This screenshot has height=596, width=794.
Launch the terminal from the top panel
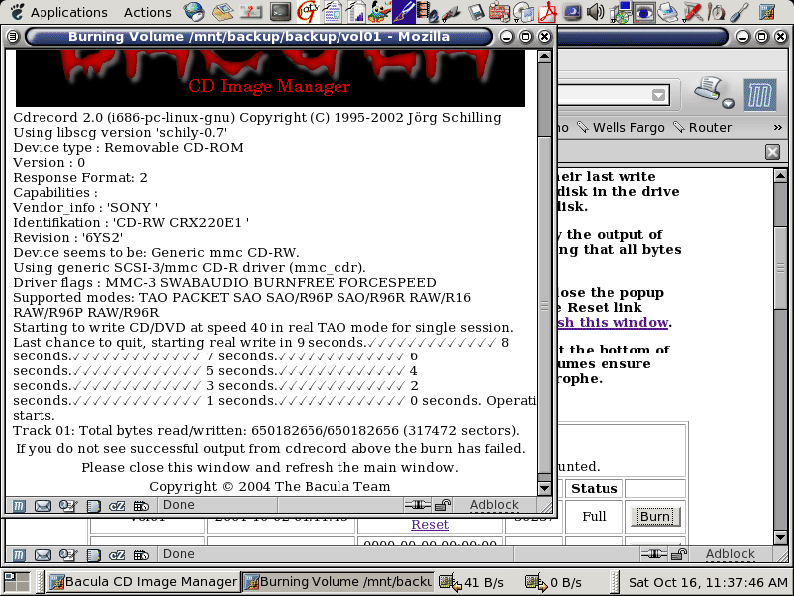tap(281, 12)
